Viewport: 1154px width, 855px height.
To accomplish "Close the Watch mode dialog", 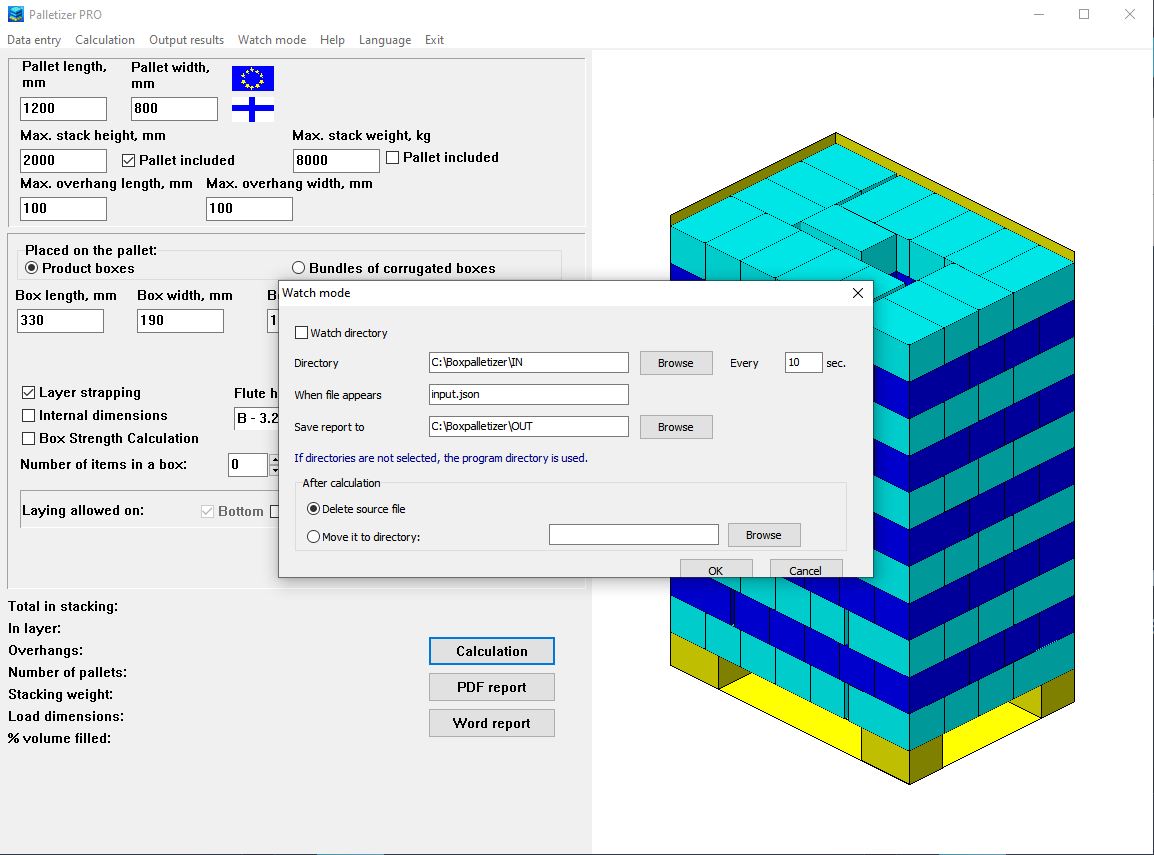I will (857, 293).
